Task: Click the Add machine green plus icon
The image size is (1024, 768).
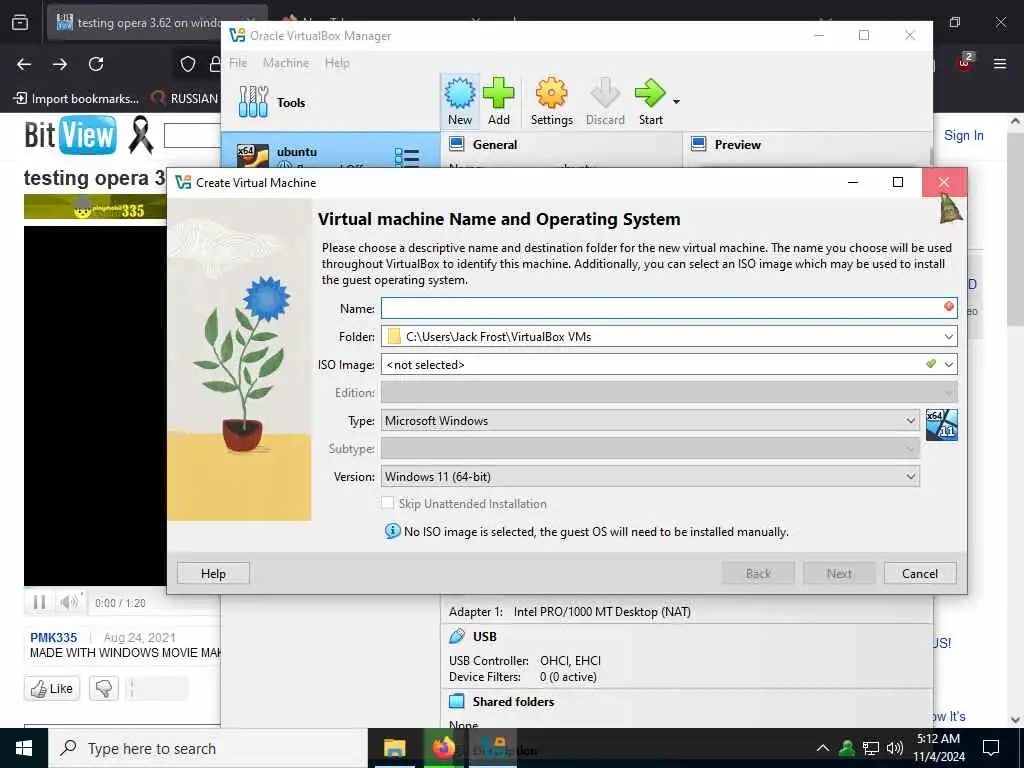Action: click(498, 93)
